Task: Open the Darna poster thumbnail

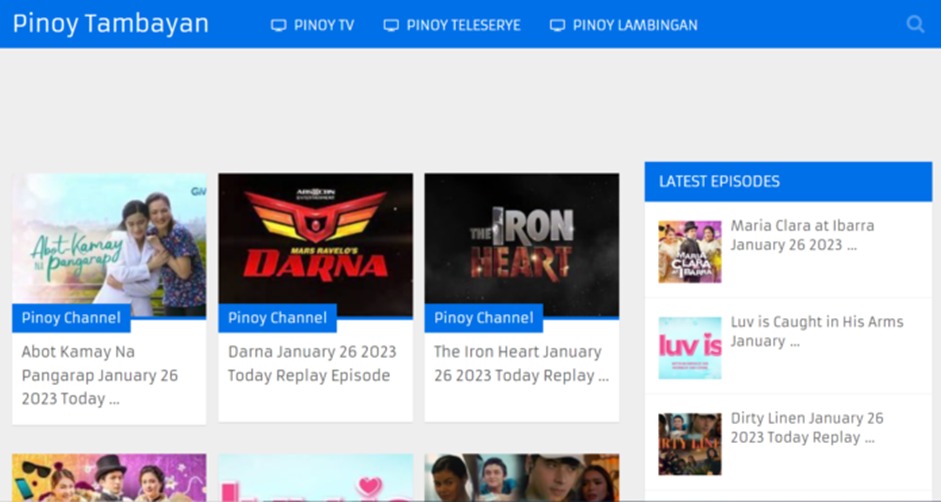Action: pyautogui.click(x=315, y=240)
